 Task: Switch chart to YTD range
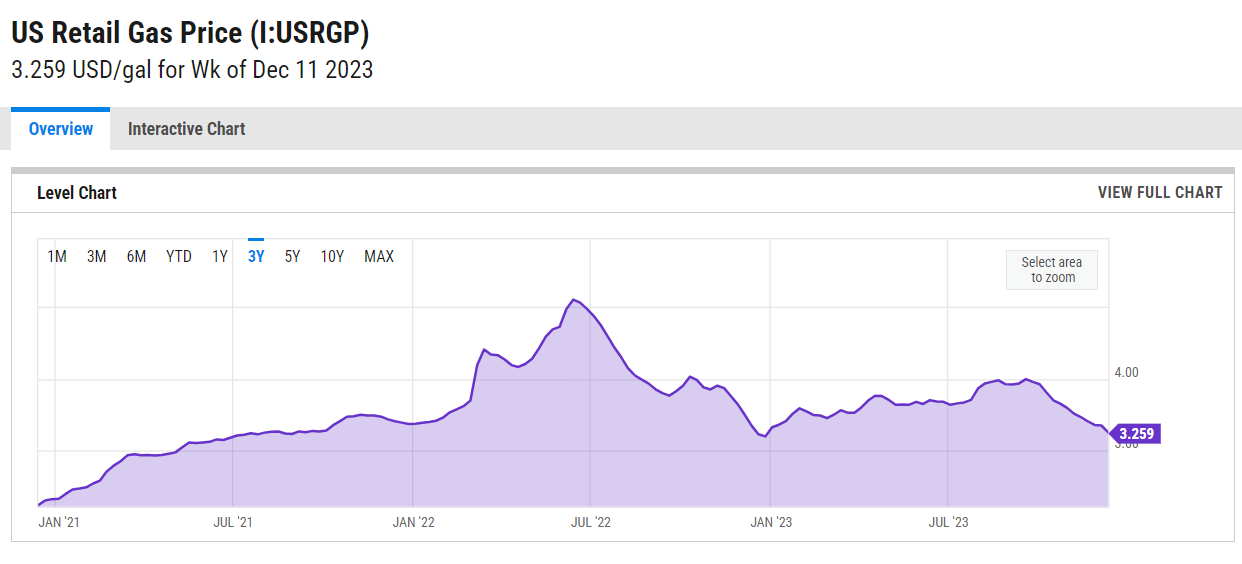click(179, 257)
